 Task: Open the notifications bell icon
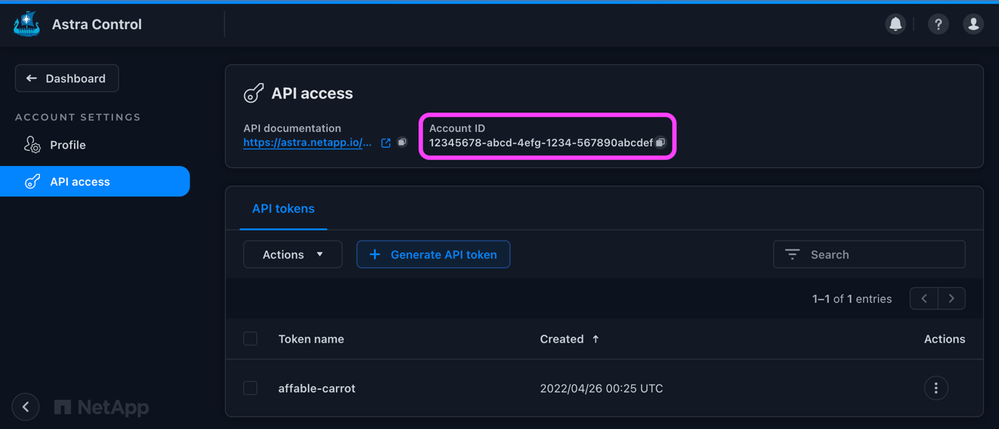[x=896, y=24]
